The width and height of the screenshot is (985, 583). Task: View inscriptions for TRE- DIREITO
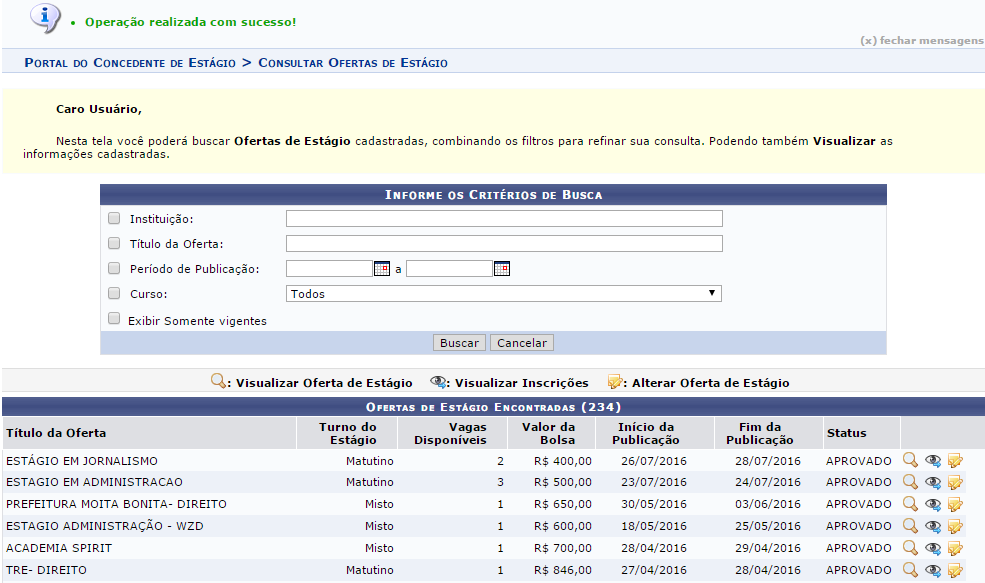click(x=933, y=570)
